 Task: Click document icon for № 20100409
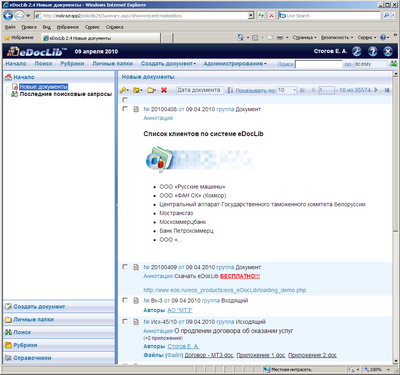point(136,267)
